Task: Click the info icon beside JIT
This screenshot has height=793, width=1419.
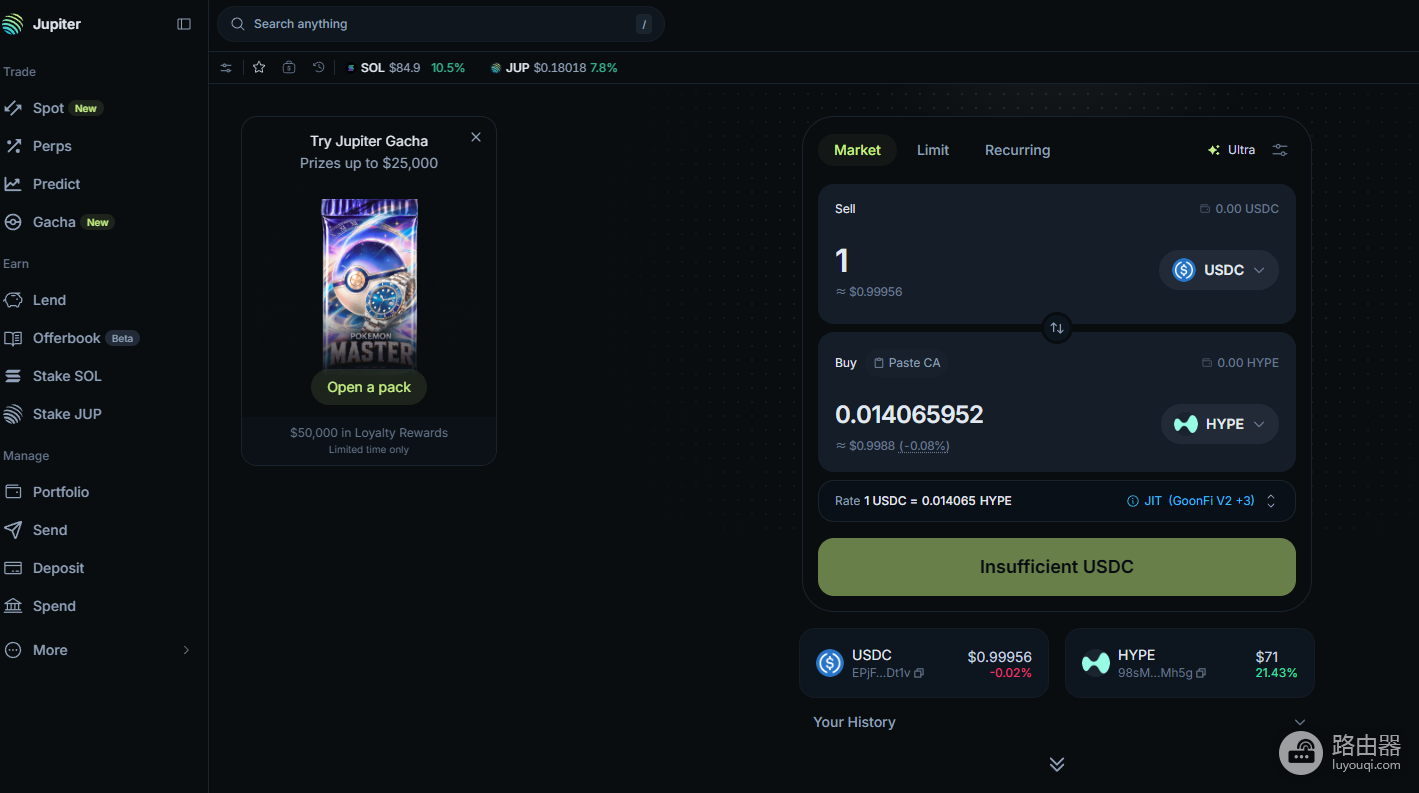Action: [x=1133, y=501]
